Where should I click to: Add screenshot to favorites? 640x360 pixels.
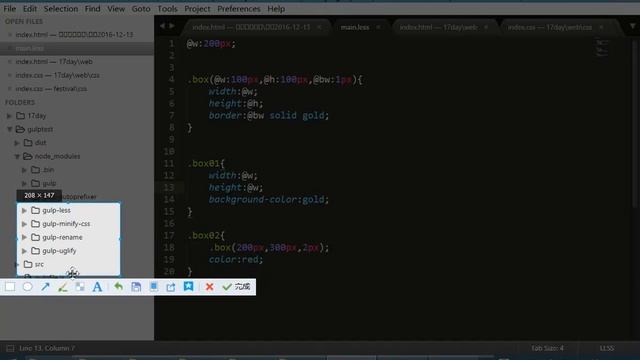tap(188, 287)
